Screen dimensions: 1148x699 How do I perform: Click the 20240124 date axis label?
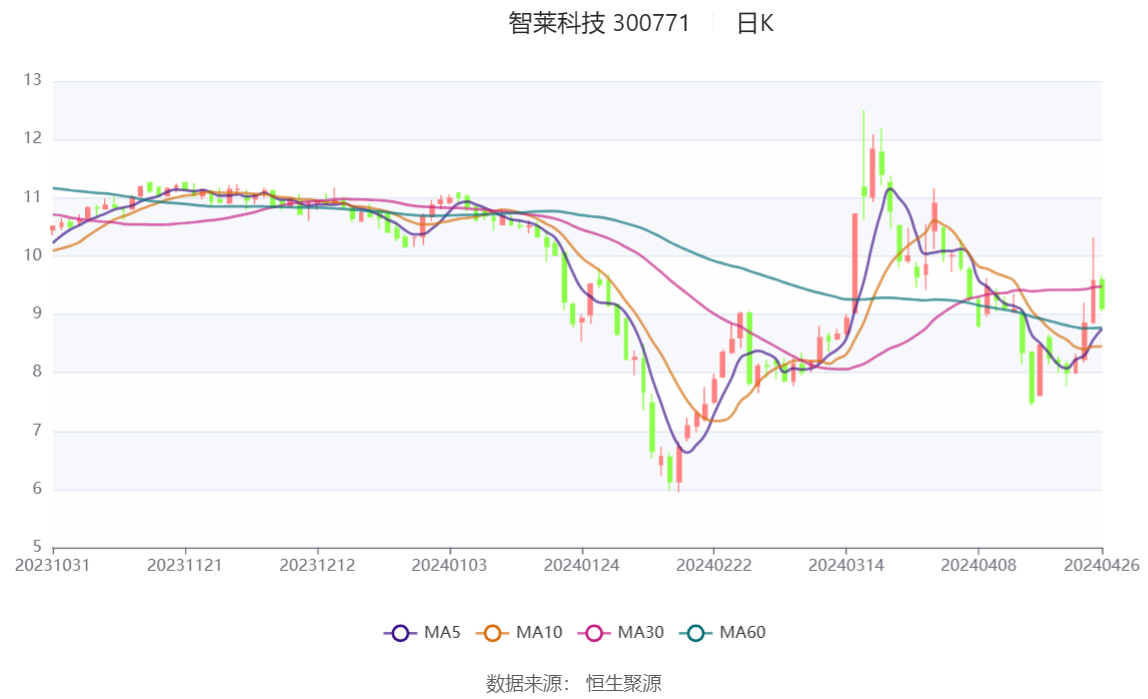point(582,565)
